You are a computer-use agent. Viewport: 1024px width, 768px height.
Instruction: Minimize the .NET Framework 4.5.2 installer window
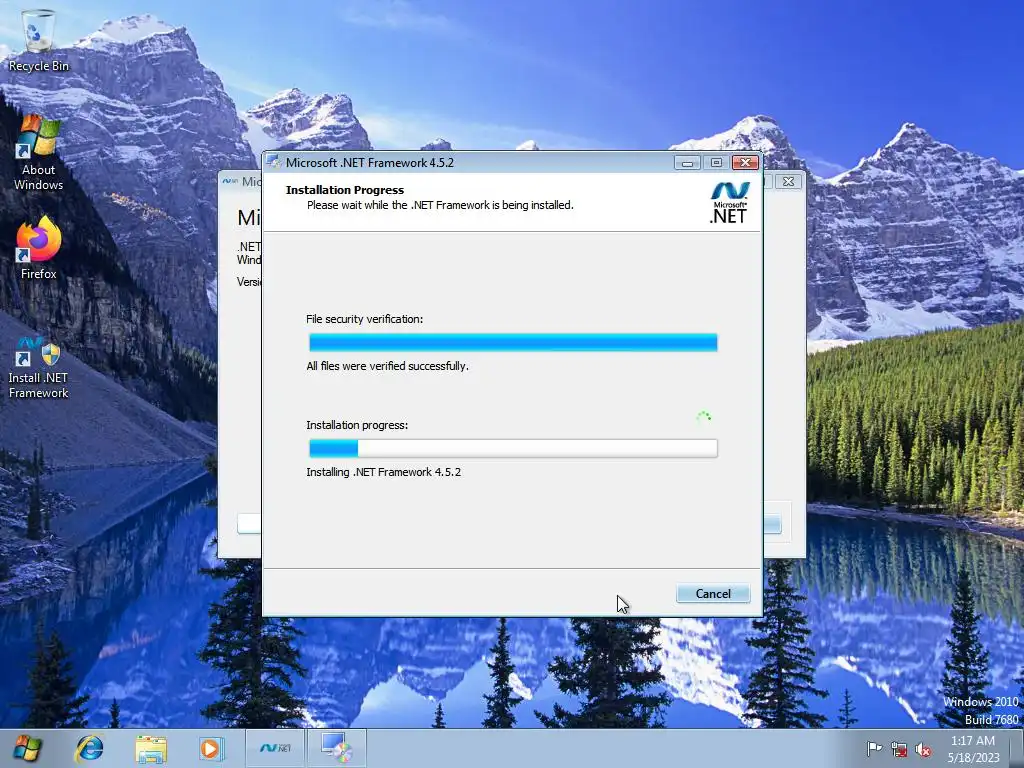click(x=687, y=163)
